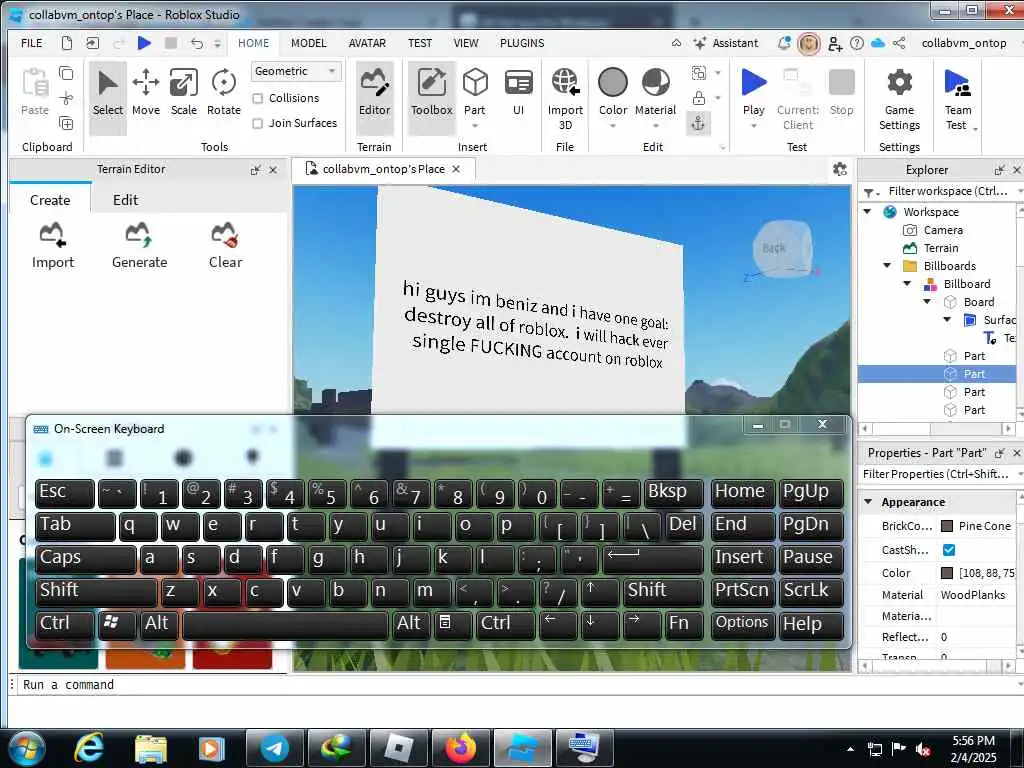Click the blue run arrow in quick access bar

144,43
